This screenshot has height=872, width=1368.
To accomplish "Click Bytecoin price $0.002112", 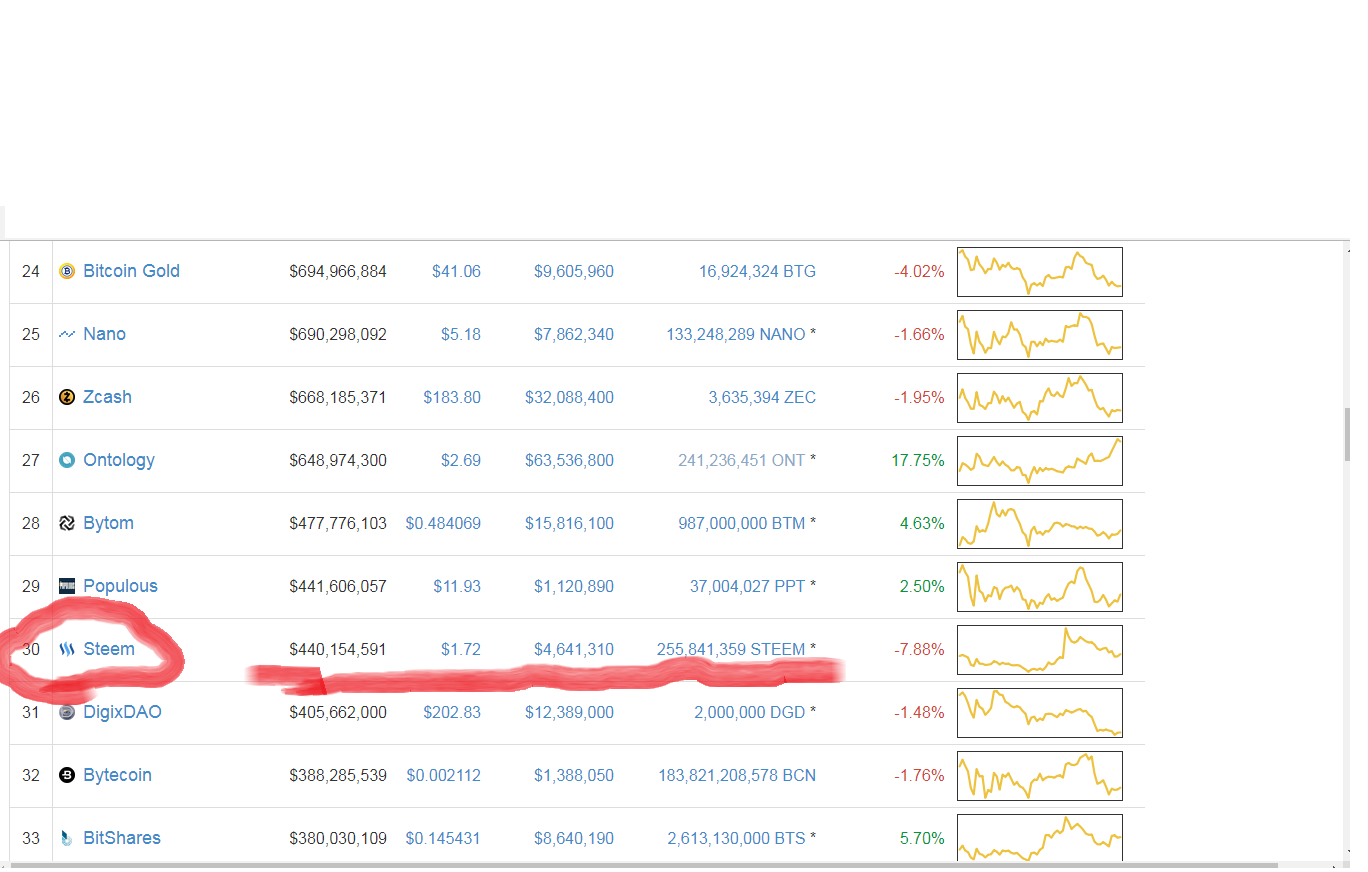I will pos(443,775).
